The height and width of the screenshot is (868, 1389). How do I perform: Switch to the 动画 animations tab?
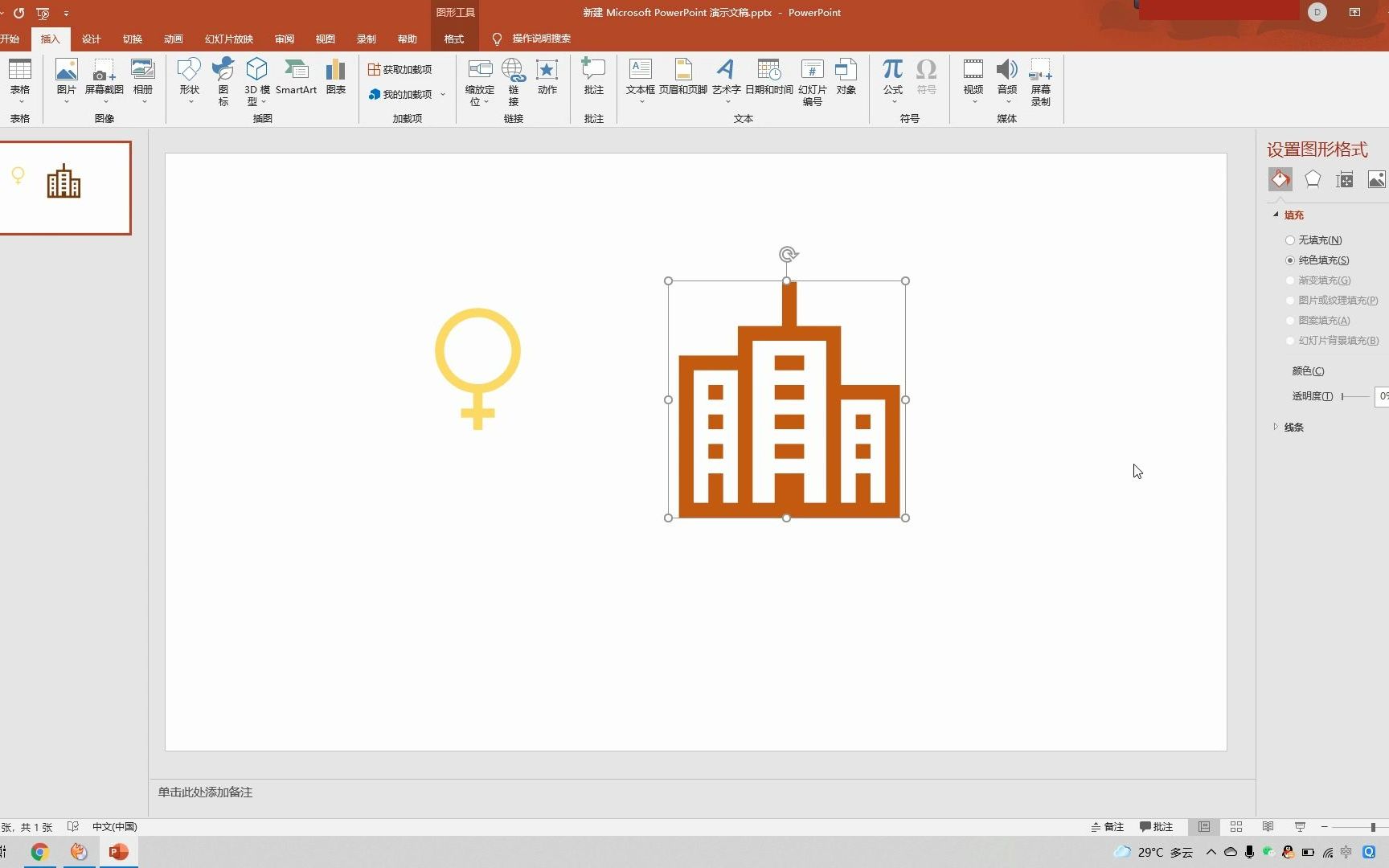pos(174,39)
